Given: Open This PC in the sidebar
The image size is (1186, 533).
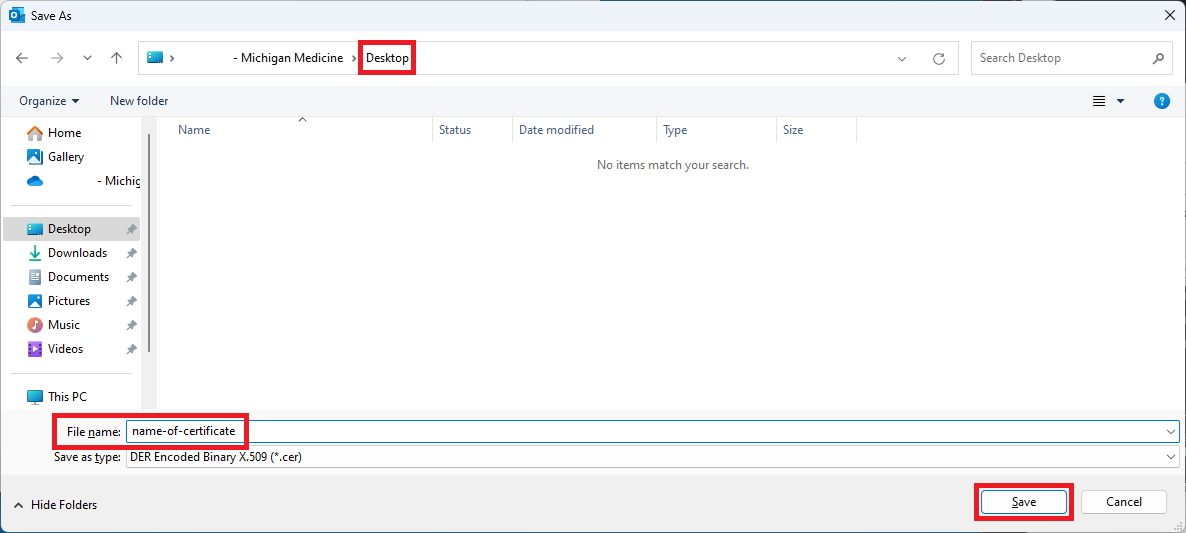Looking at the screenshot, I should point(67,397).
